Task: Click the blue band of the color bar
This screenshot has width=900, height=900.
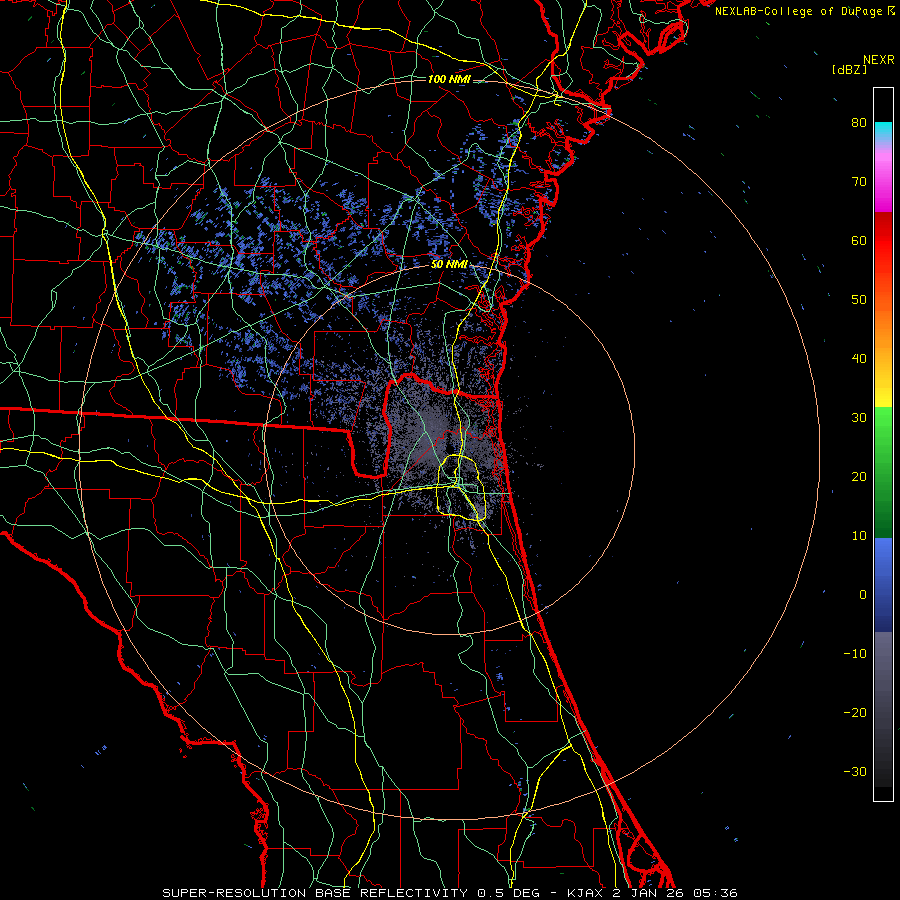Action: point(883,585)
